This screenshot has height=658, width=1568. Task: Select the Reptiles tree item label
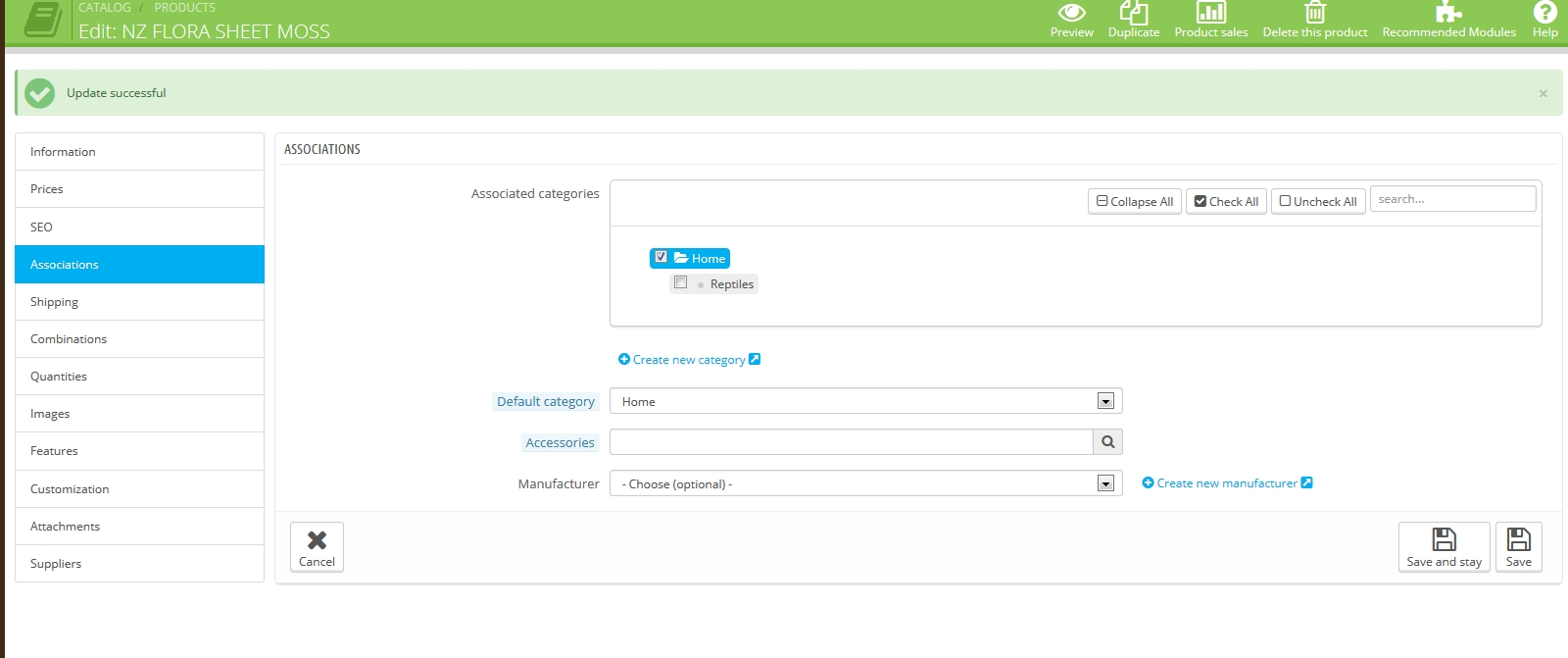[x=732, y=284]
